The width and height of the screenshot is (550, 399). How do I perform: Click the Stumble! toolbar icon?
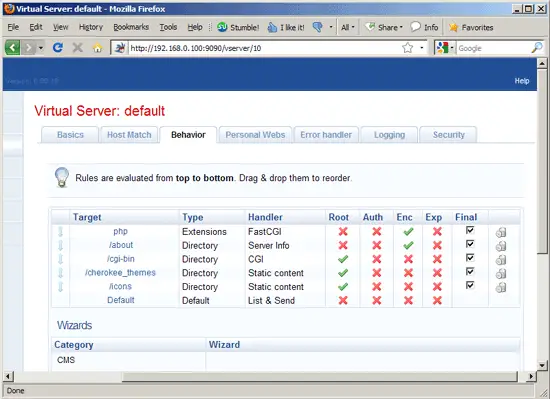pos(222,27)
